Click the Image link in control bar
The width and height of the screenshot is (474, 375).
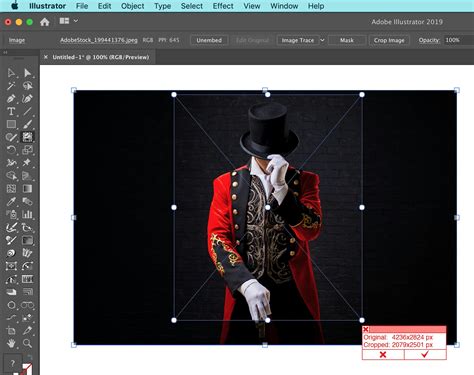17,40
